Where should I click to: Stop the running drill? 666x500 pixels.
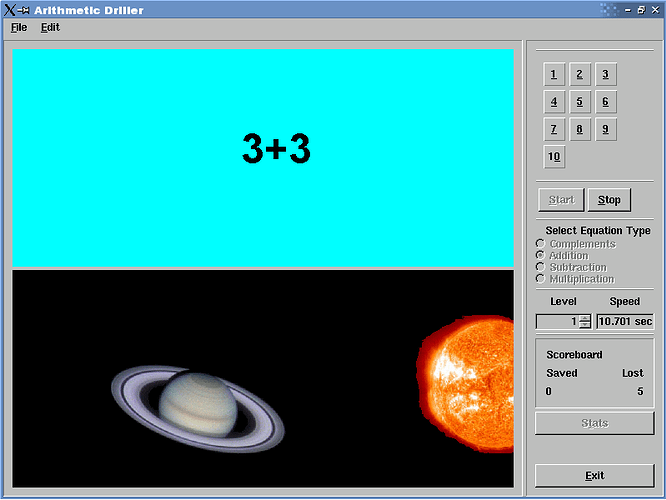(609, 200)
